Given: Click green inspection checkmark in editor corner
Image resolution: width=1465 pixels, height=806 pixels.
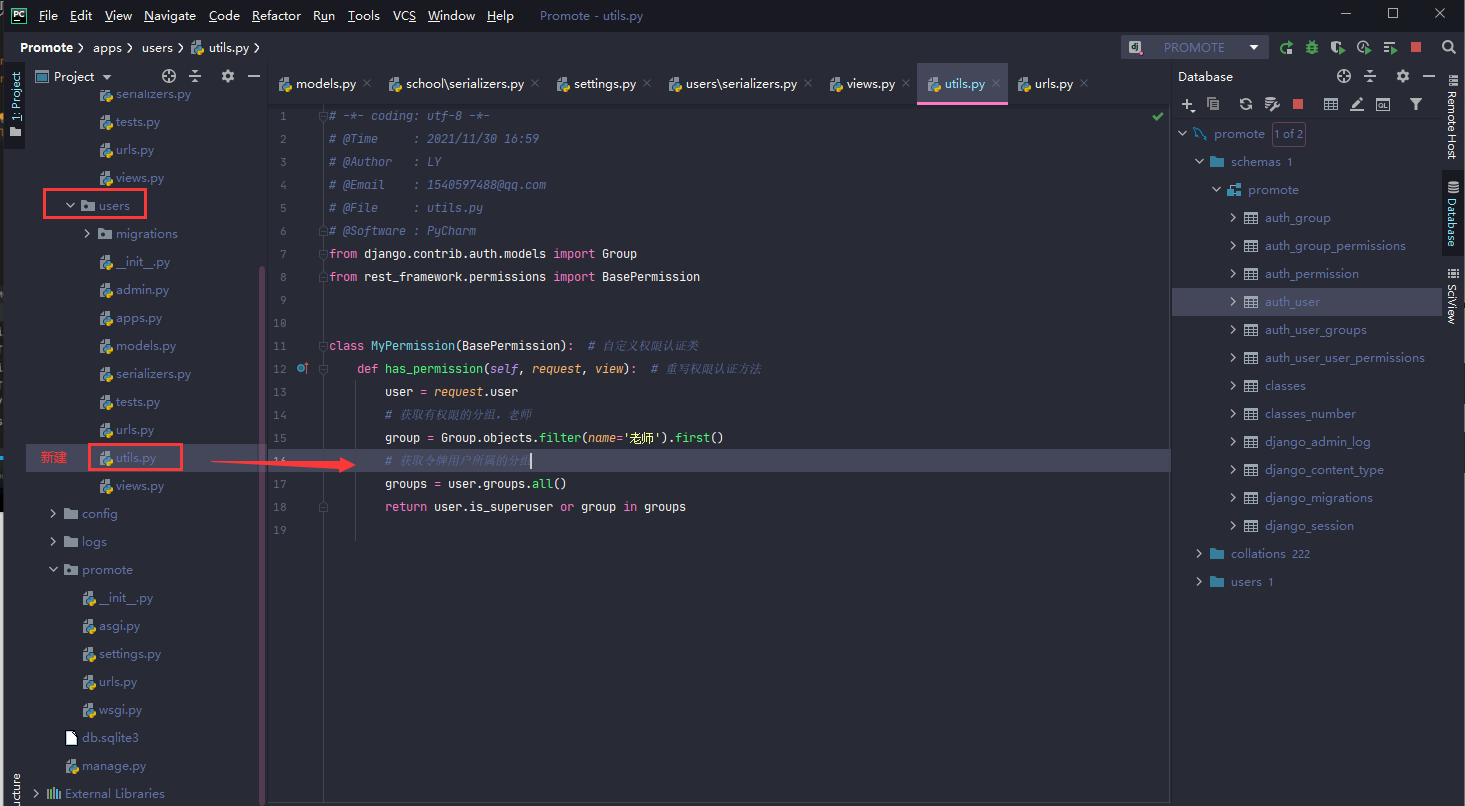Looking at the screenshot, I should point(1158,117).
